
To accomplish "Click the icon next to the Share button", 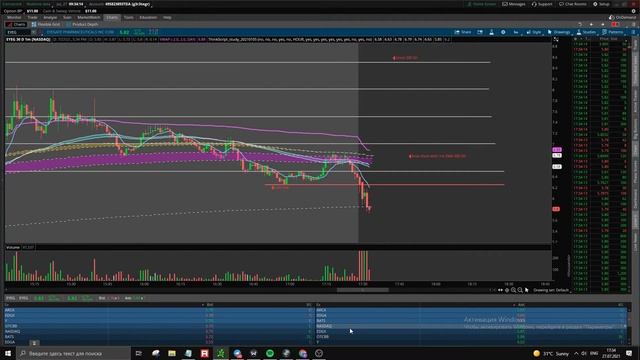I will pos(480,32).
